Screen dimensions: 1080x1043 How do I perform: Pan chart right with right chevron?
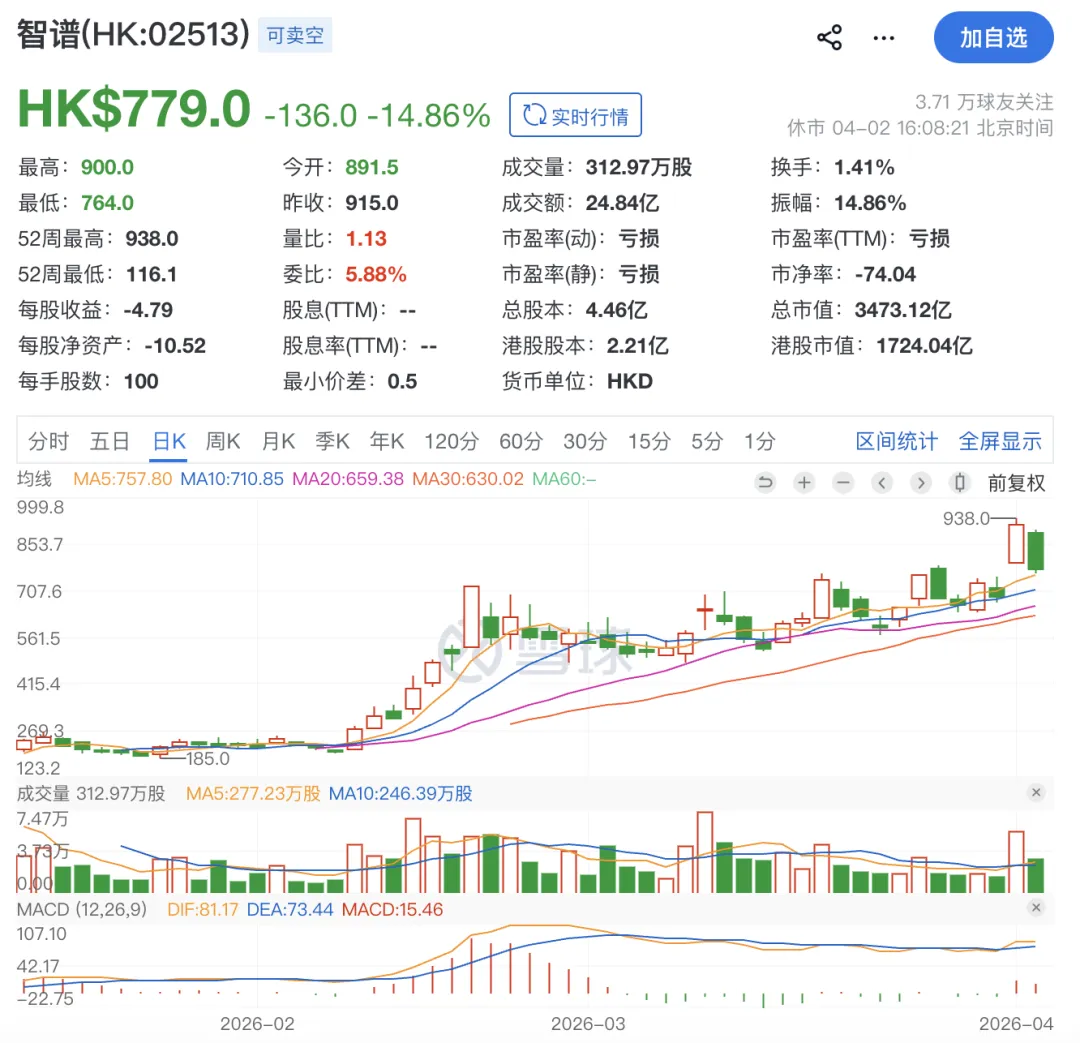coord(921,482)
